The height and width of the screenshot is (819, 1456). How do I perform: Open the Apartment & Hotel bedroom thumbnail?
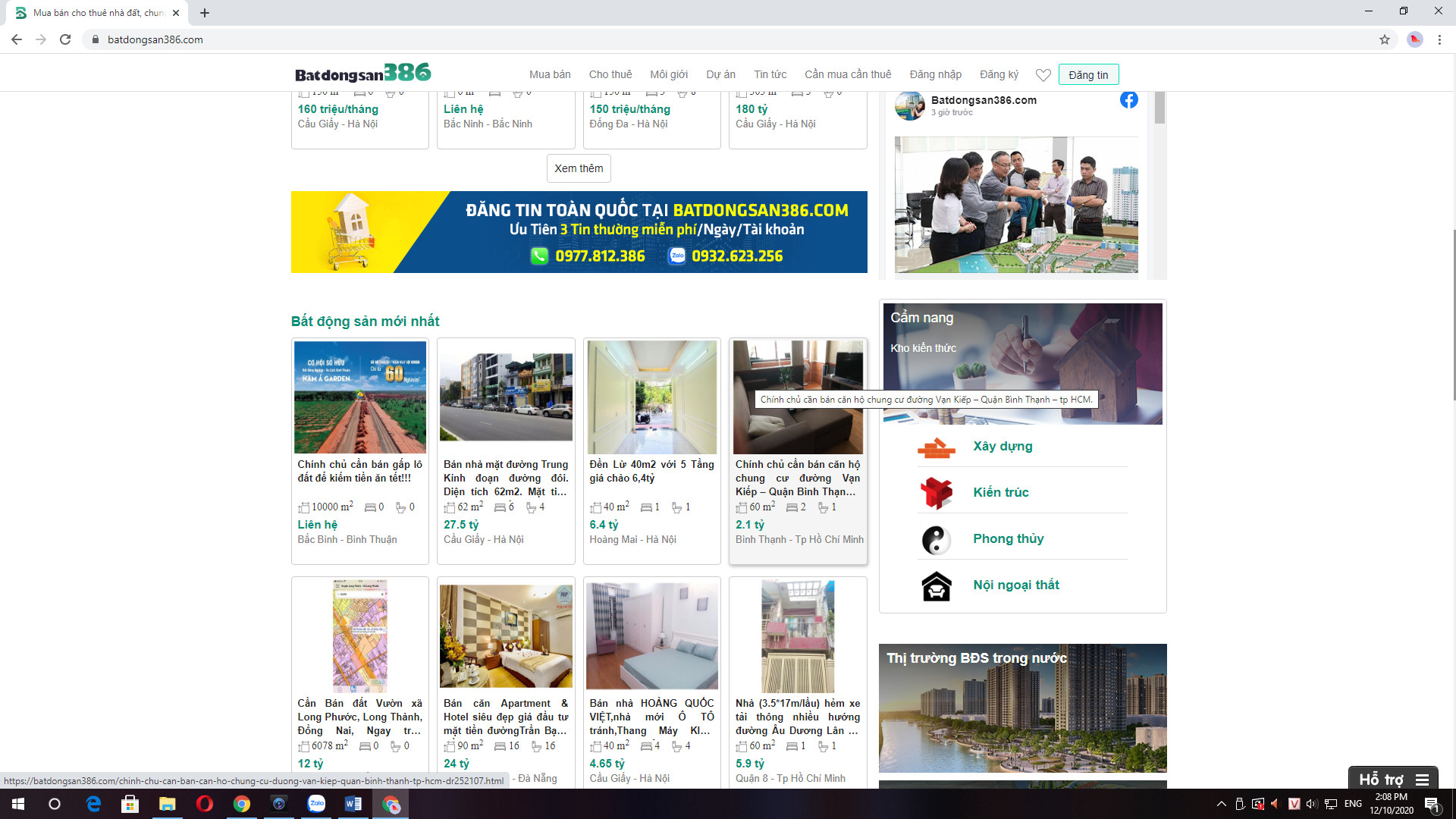506,636
